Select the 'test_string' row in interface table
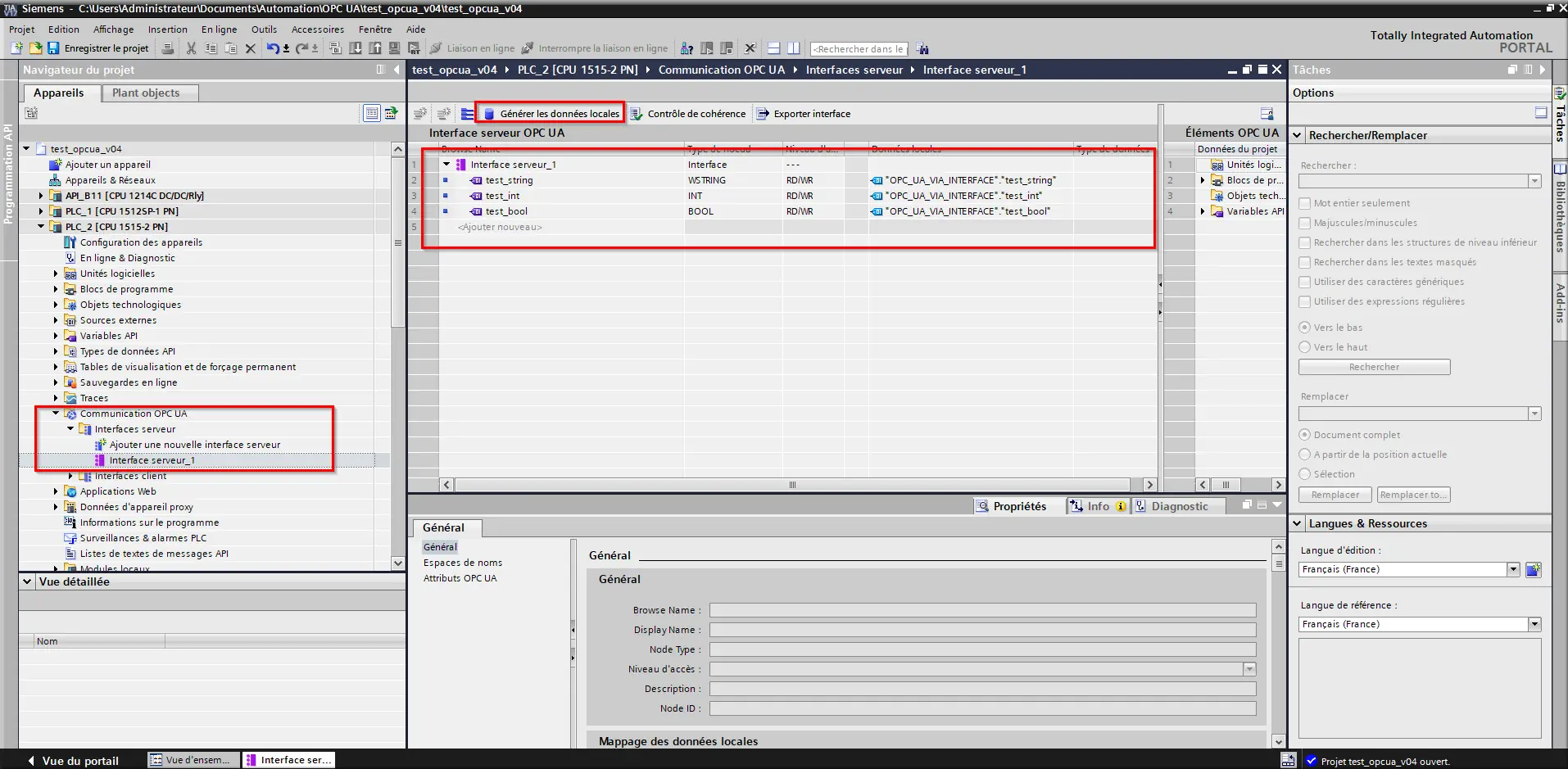The height and width of the screenshot is (769, 1568). coord(782,180)
